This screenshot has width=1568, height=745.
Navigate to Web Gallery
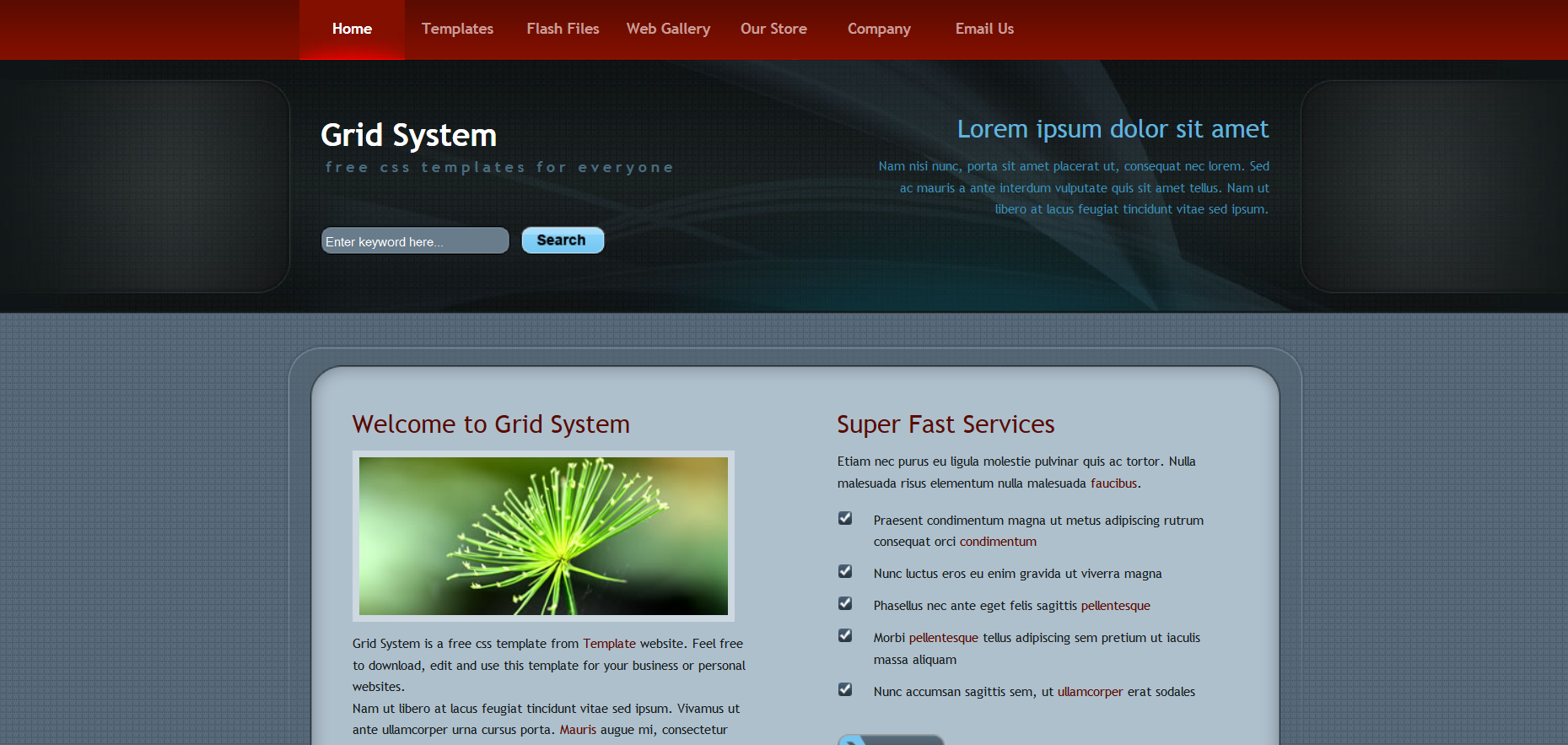click(x=668, y=30)
